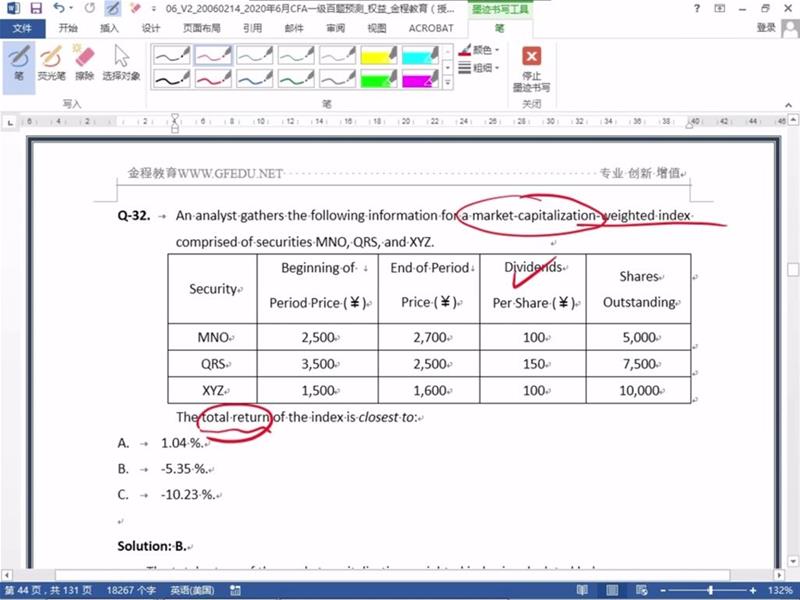Open the Undo history dropdown arrow

71,8
